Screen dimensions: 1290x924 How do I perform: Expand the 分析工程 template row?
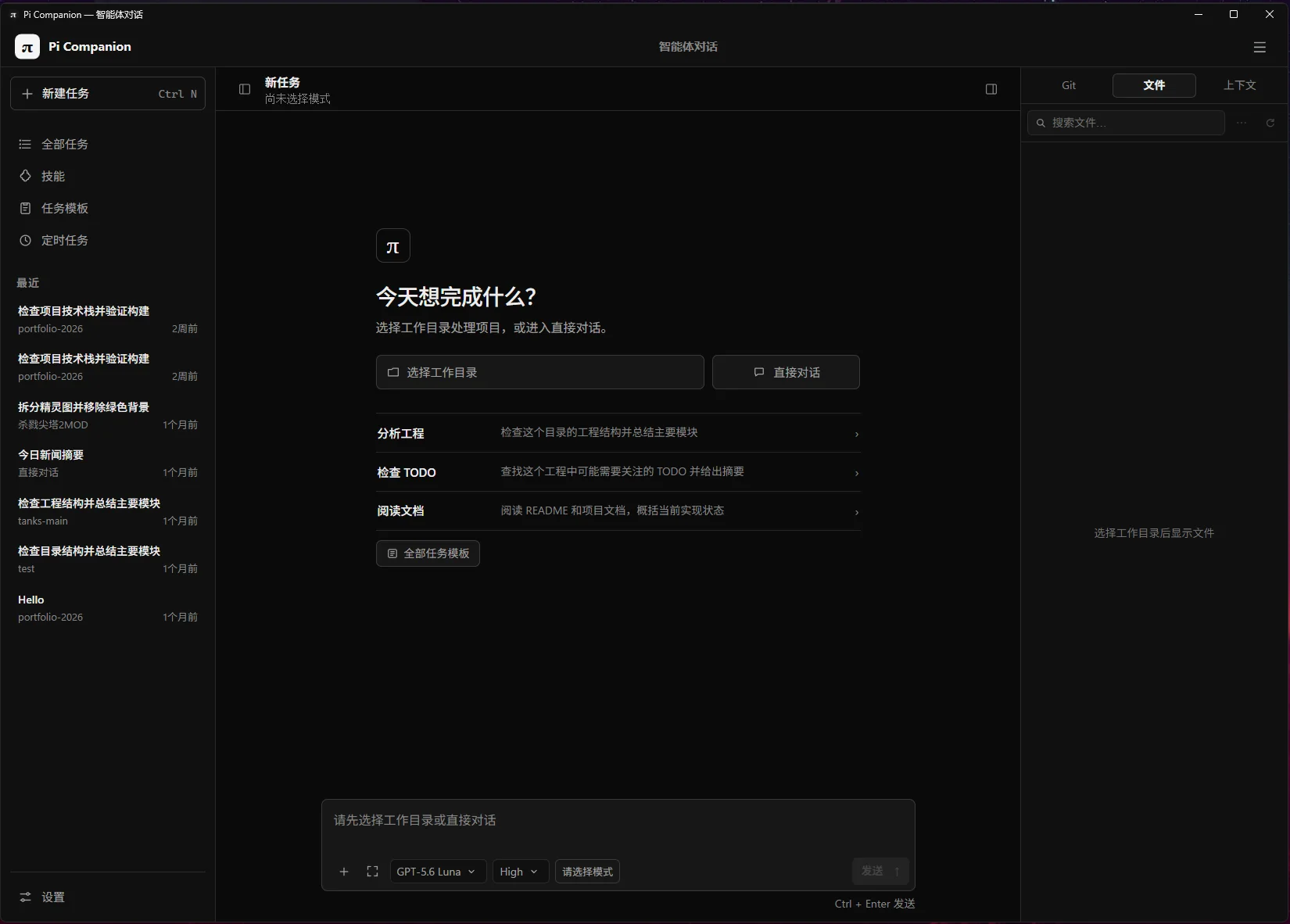click(618, 433)
